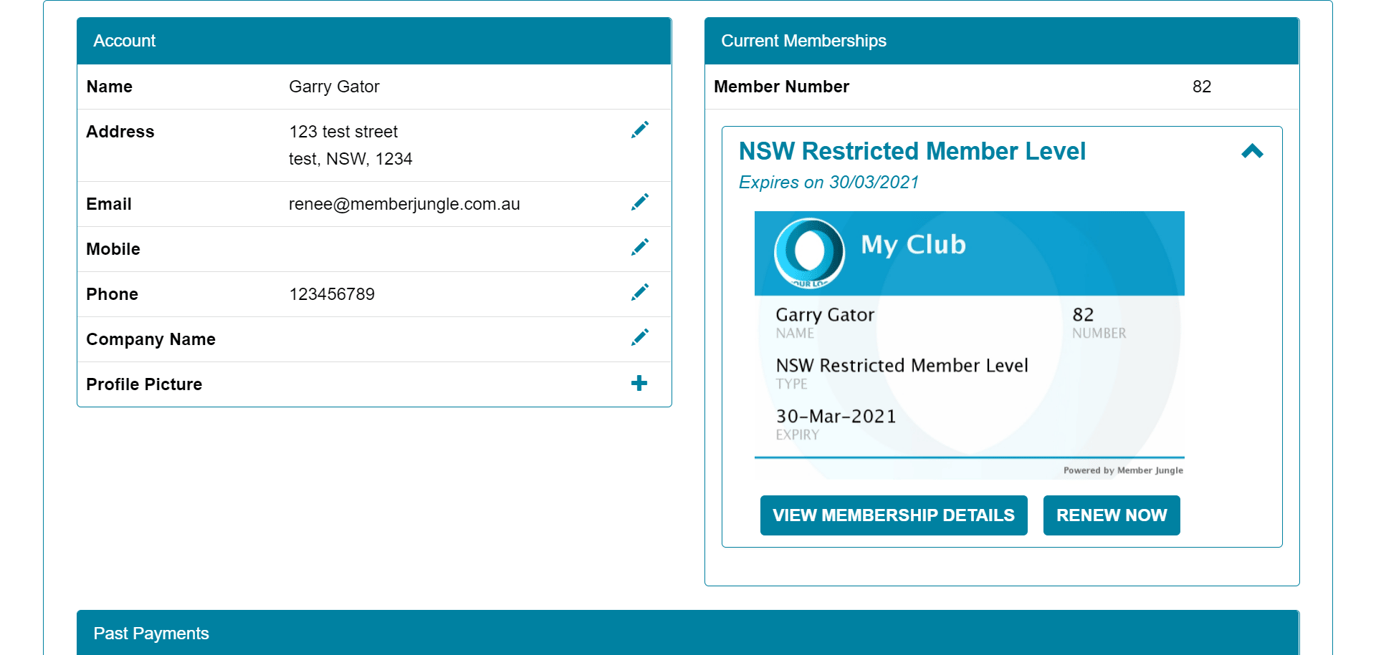Click the edit pencil for Company Name

pos(640,337)
